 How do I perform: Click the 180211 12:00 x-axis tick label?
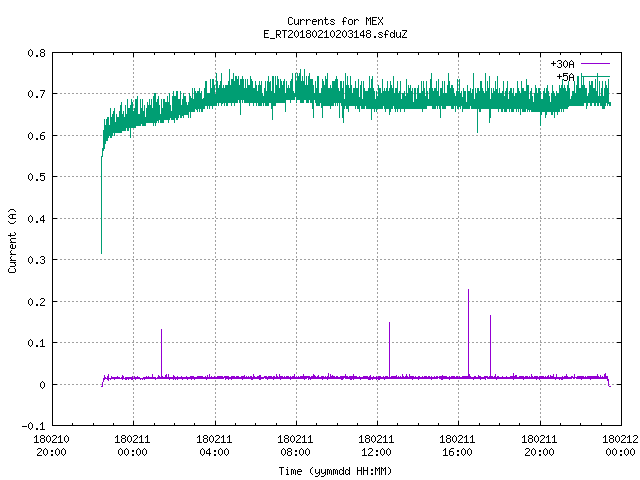click(x=376, y=446)
